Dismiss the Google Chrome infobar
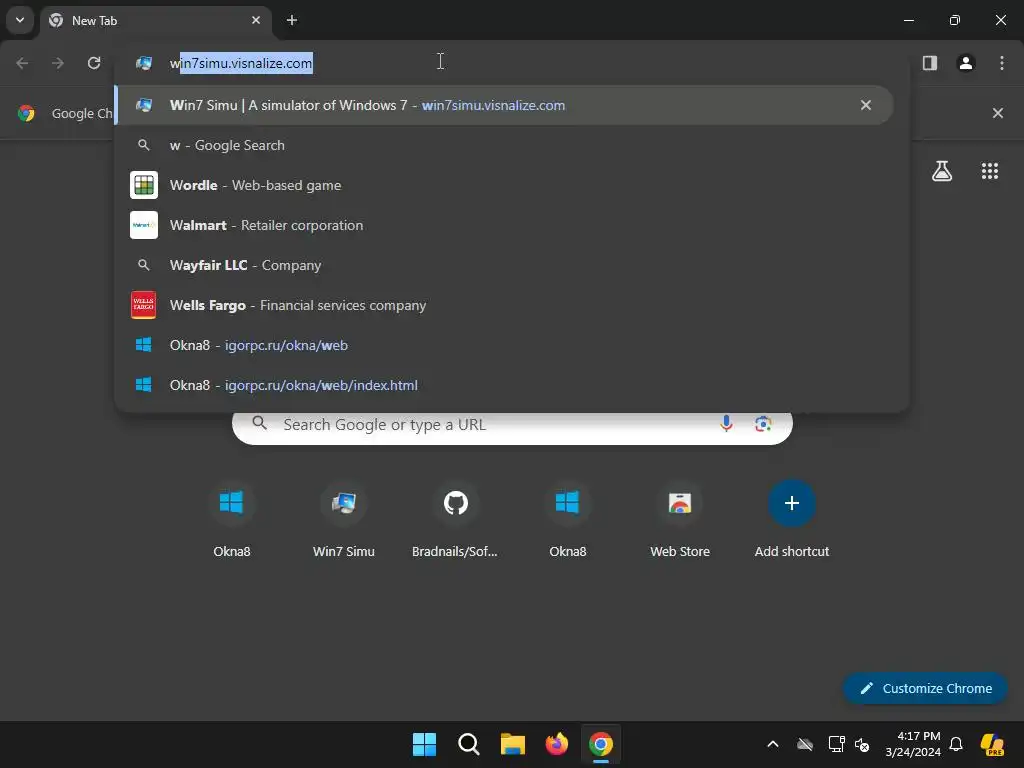Image resolution: width=1024 pixels, height=768 pixels. click(x=998, y=113)
